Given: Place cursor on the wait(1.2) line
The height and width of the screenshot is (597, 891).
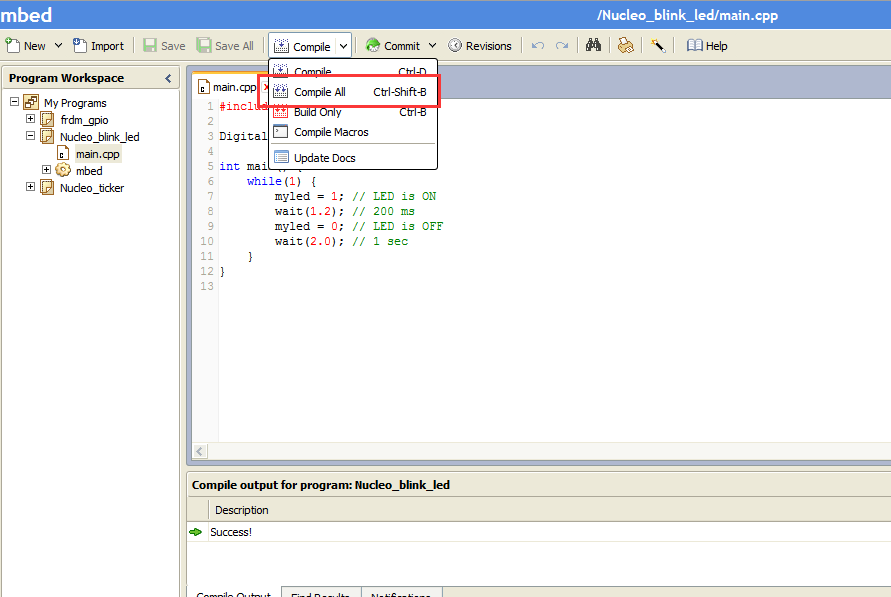Looking at the screenshot, I should tap(344, 211).
